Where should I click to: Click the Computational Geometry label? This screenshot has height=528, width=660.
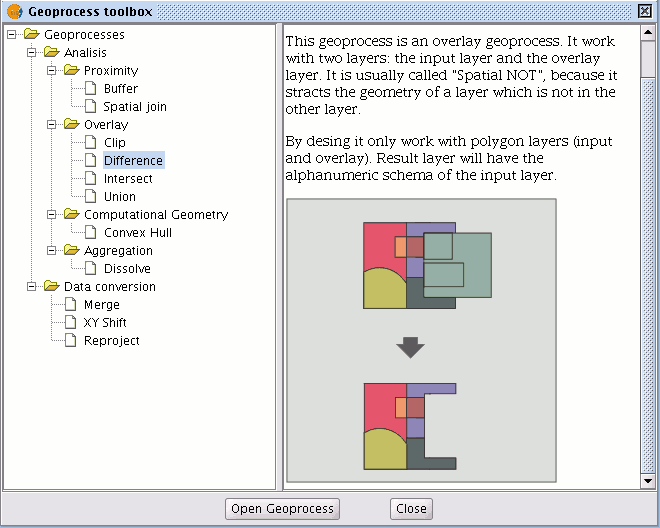(x=156, y=215)
